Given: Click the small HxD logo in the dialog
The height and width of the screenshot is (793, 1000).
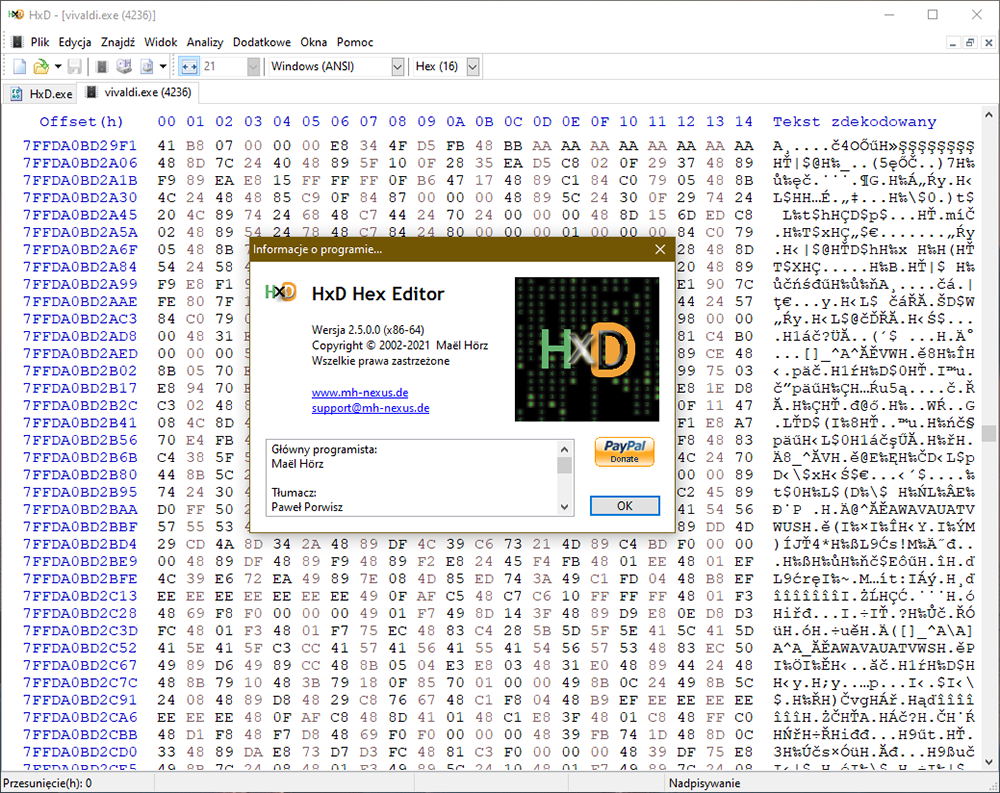Looking at the screenshot, I should [x=281, y=292].
